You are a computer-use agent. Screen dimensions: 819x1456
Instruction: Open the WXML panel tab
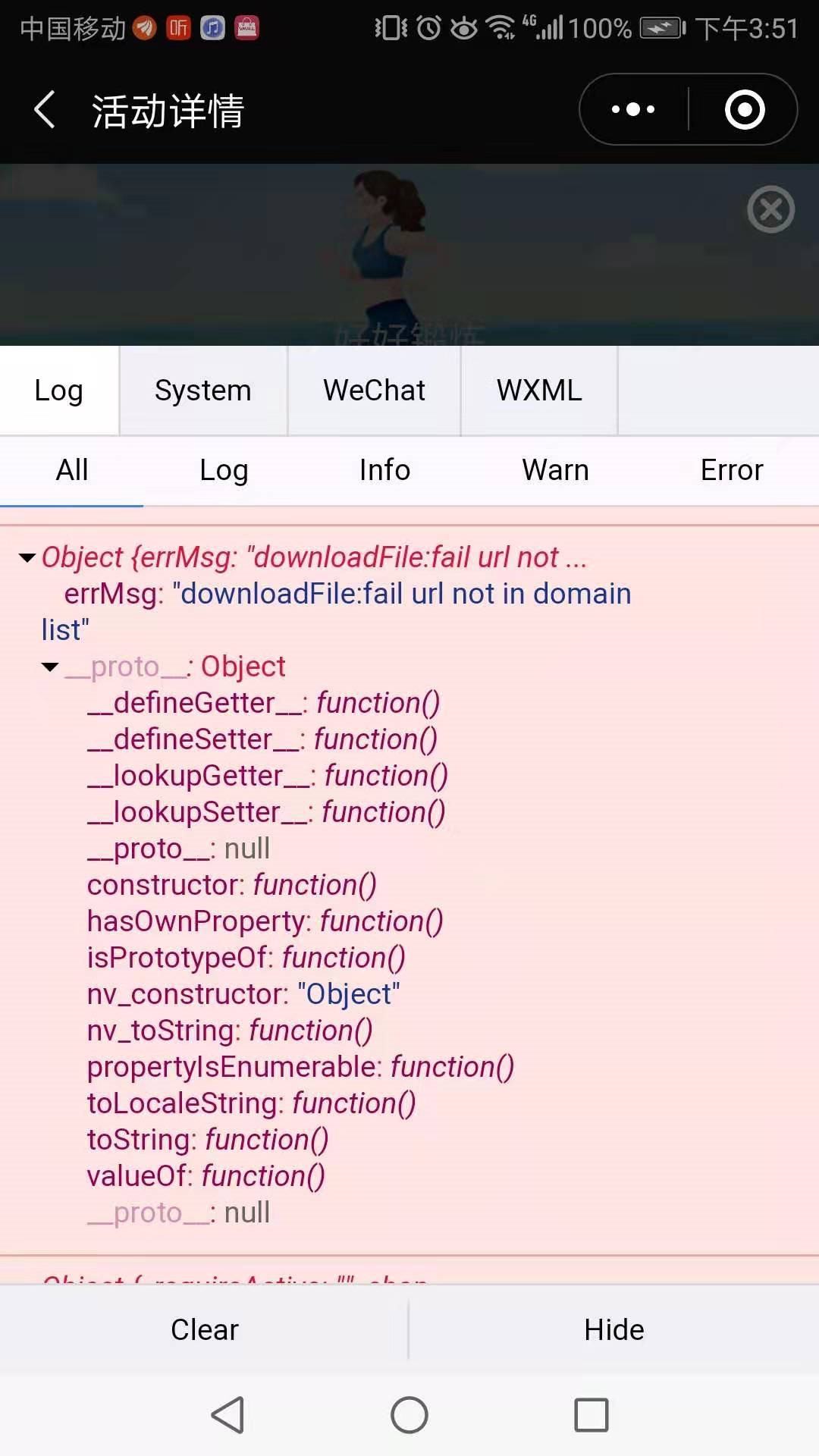pyautogui.click(x=539, y=391)
